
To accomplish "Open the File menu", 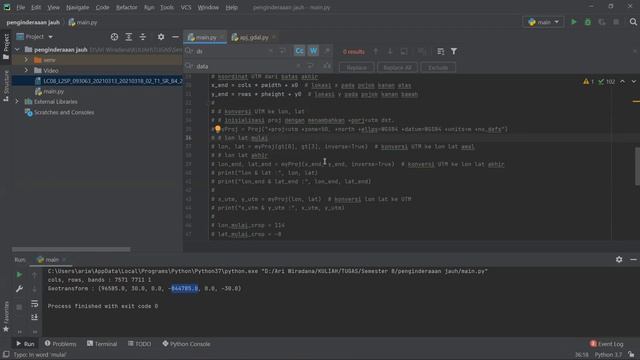I will pyautogui.click(x=20, y=7).
